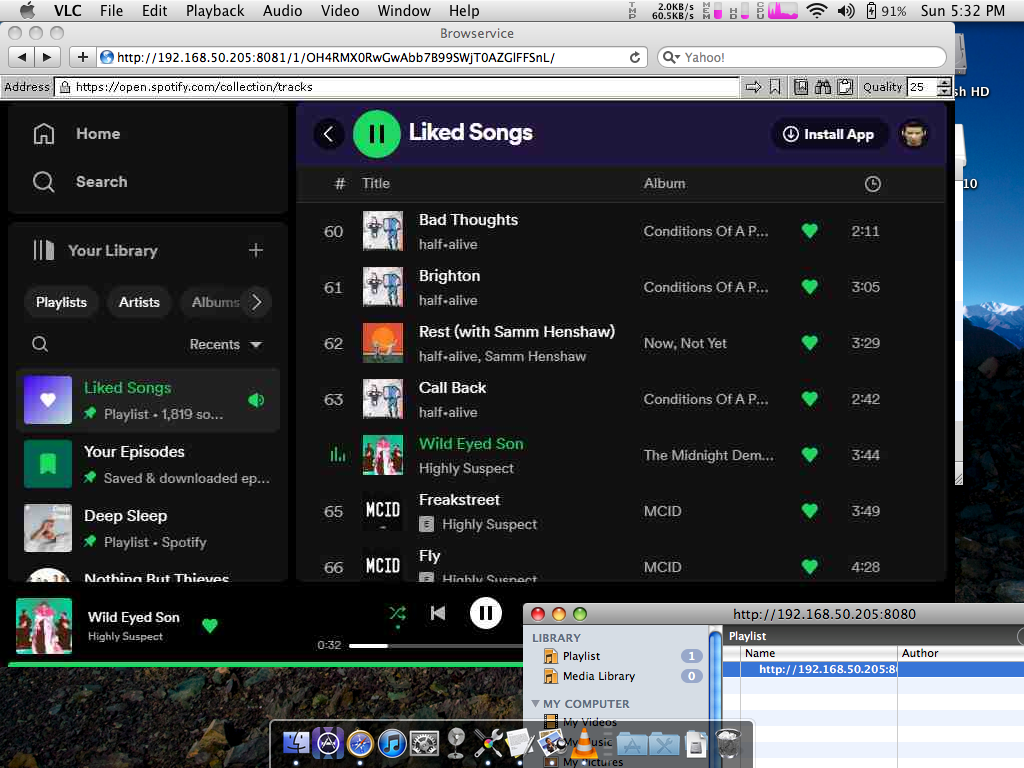This screenshot has height=768, width=1024.
Task: Toggle the heart on the Fly row
Action: click(x=810, y=567)
